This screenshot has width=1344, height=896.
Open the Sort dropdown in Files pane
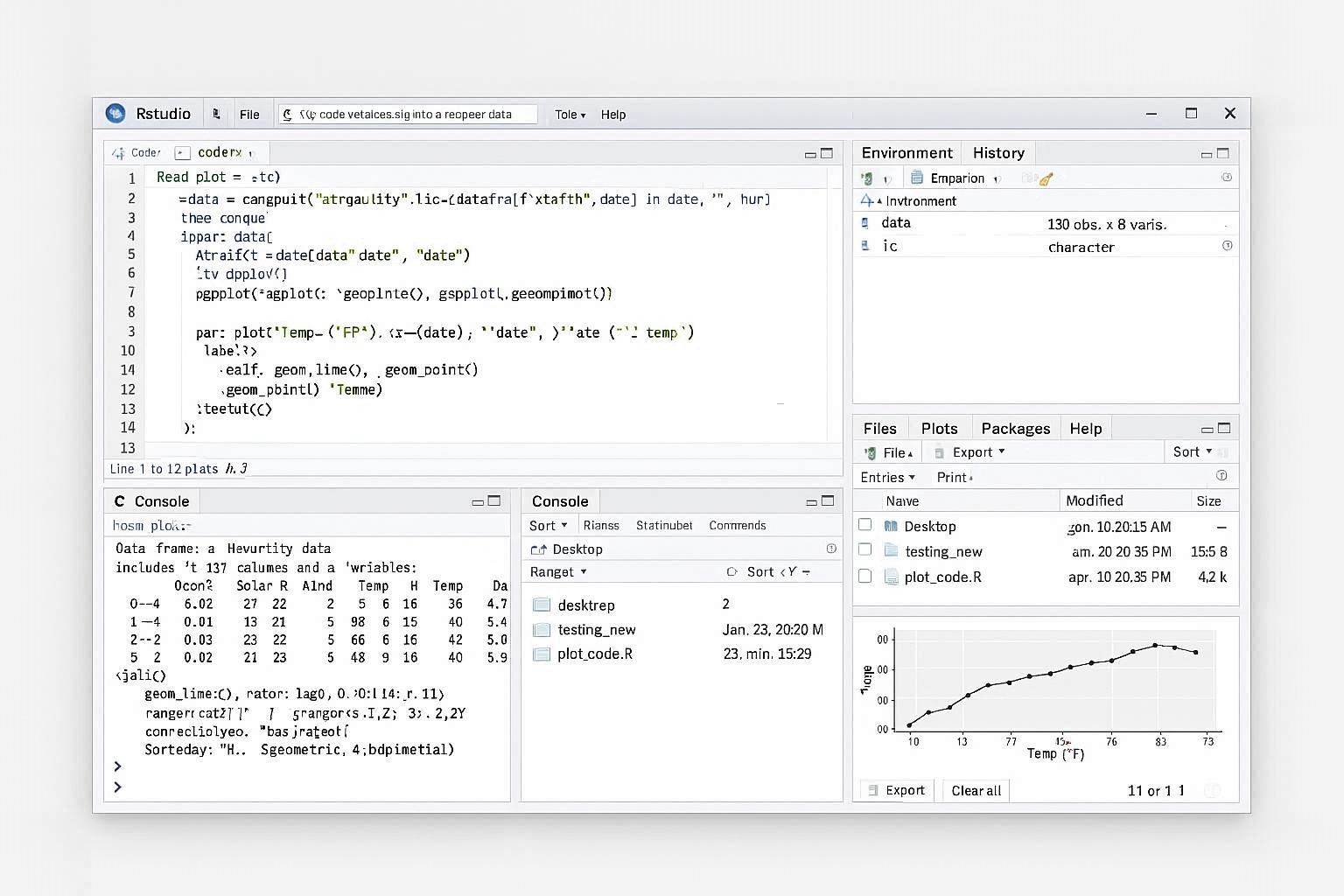[1192, 452]
